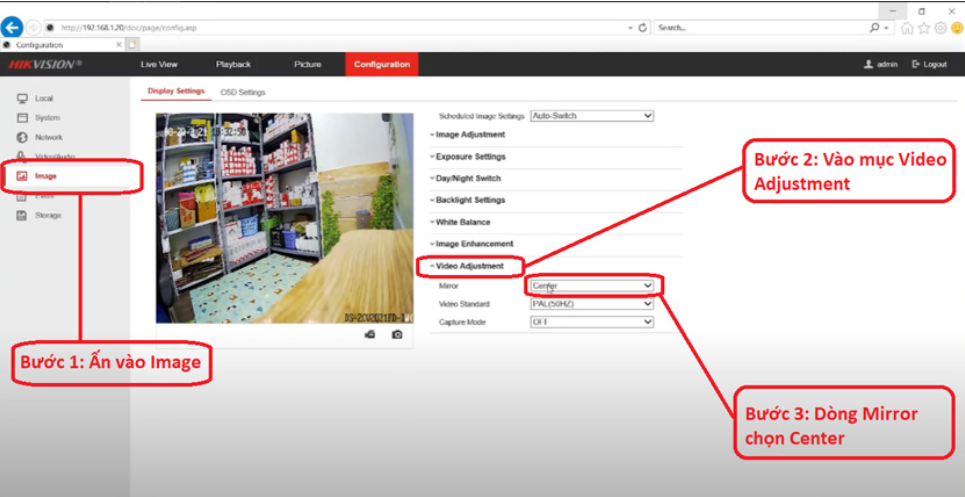Open Scheduled Image Settings Auto-Switch dropdown
Screen dimensions: 965x497
591,116
